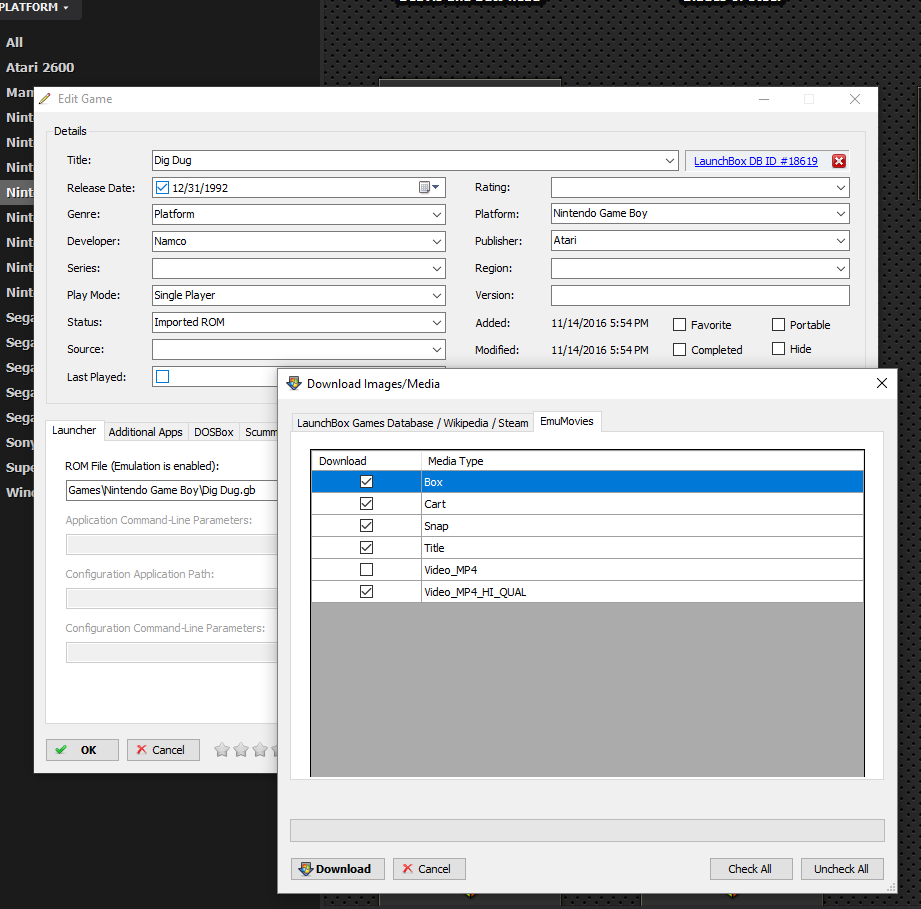Image resolution: width=921 pixels, height=909 pixels.
Task: Uncheck the Title media download checkbox
Action: pyautogui.click(x=367, y=548)
